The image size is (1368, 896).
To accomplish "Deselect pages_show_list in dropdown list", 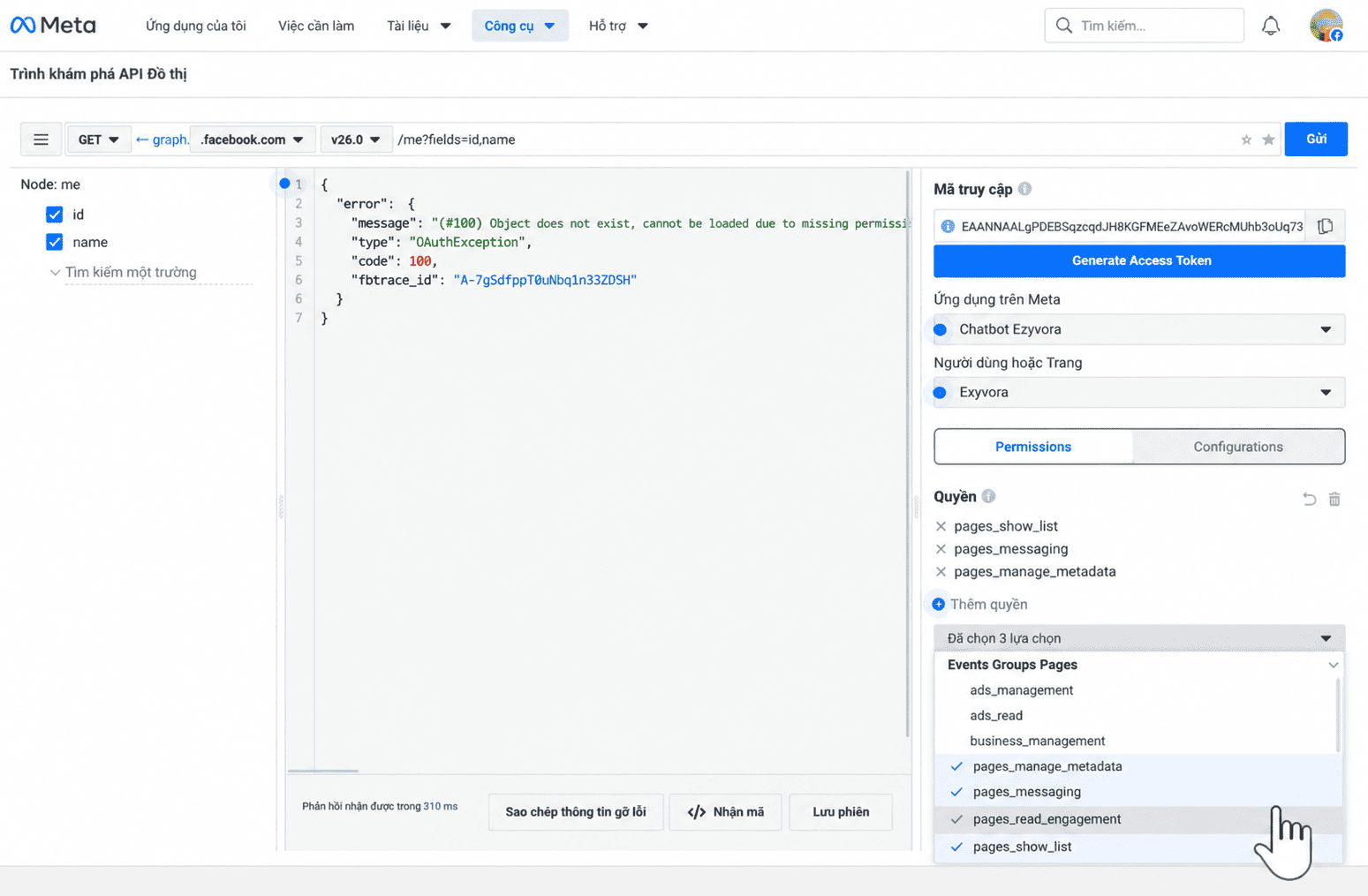I will 1138,847.
